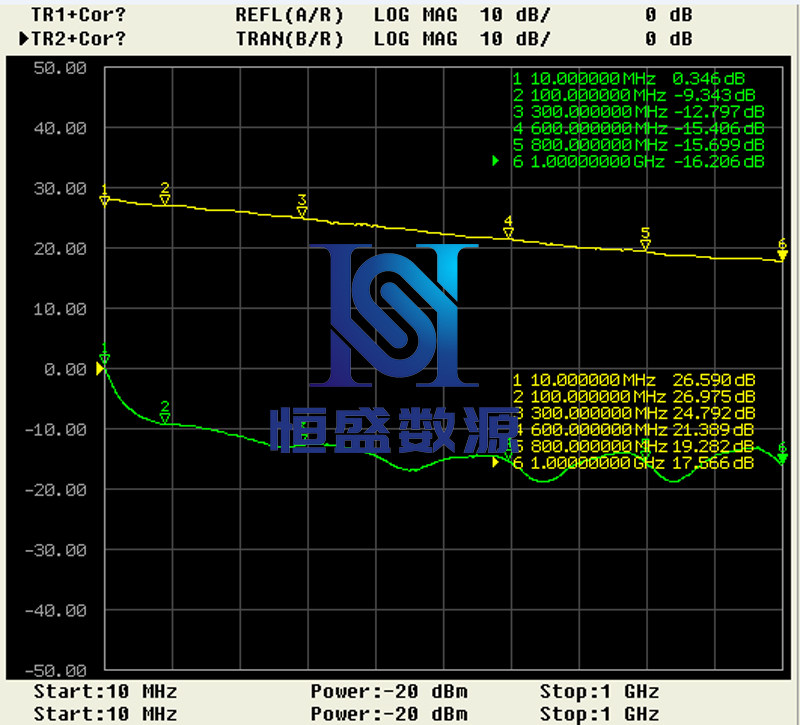
Task: Click the 10.00 Y-axis label
Action: 60,309
